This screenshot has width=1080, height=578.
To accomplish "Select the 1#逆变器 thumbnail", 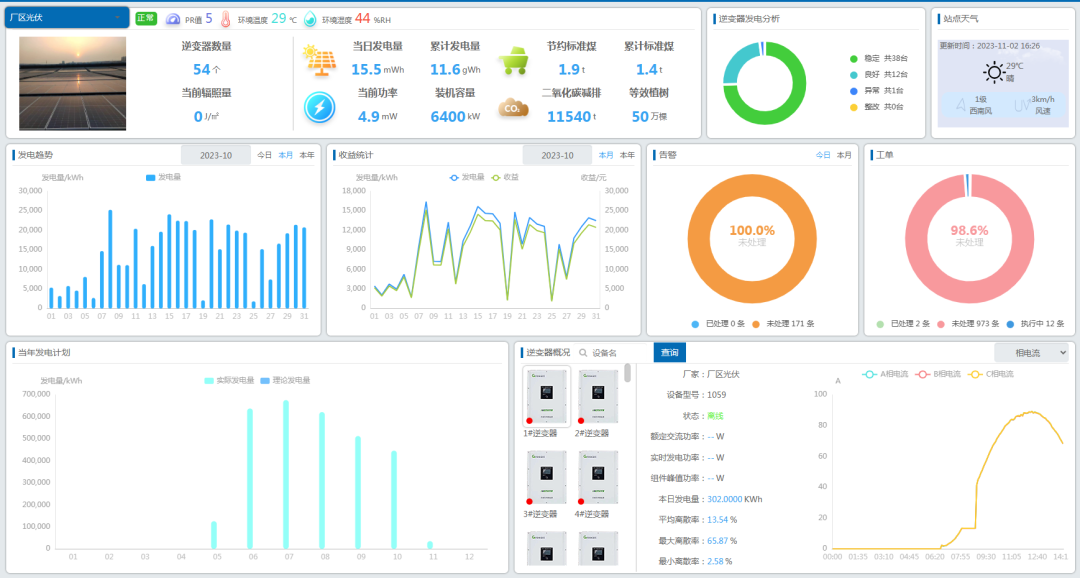I will tap(546, 397).
